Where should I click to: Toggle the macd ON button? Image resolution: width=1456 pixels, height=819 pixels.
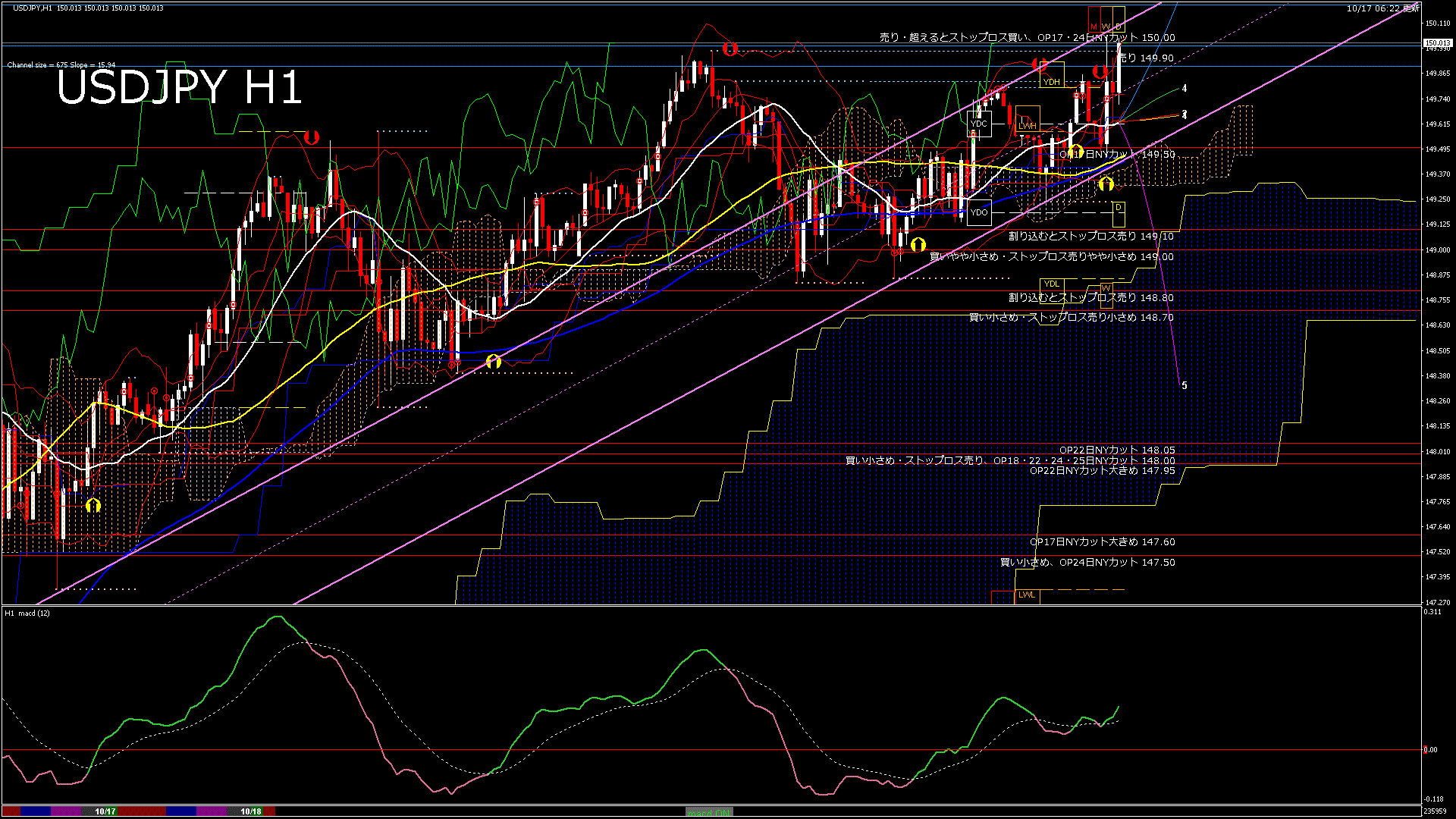(x=709, y=811)
